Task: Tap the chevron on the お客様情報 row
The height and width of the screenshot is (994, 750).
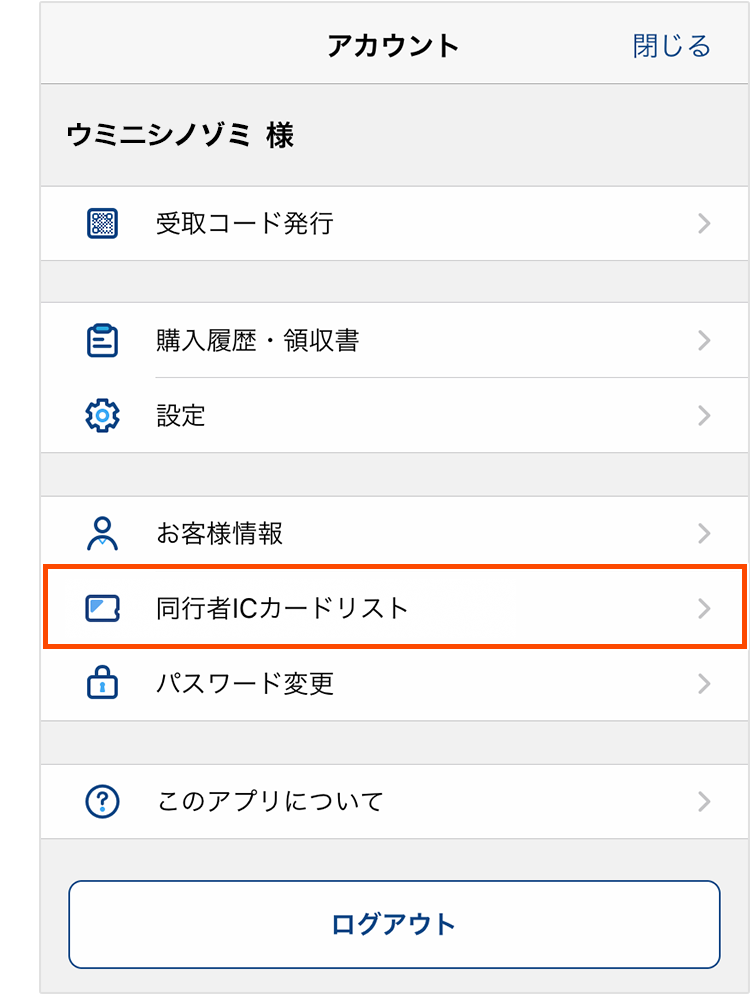Action: coord(705,533)
